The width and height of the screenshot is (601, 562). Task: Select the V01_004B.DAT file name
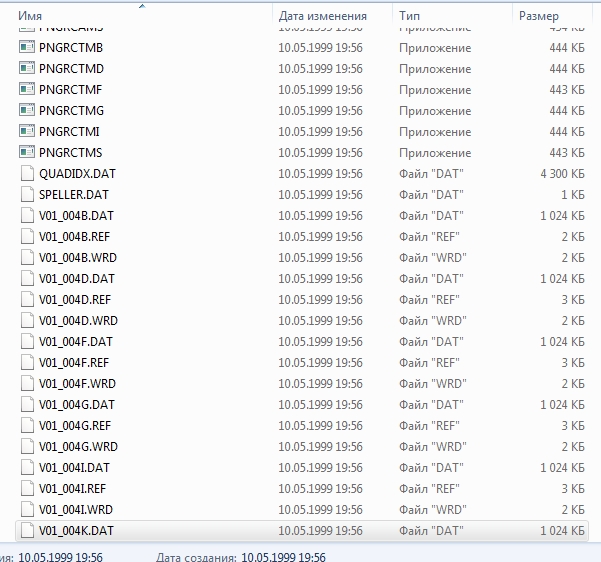[x=76, y=216]
